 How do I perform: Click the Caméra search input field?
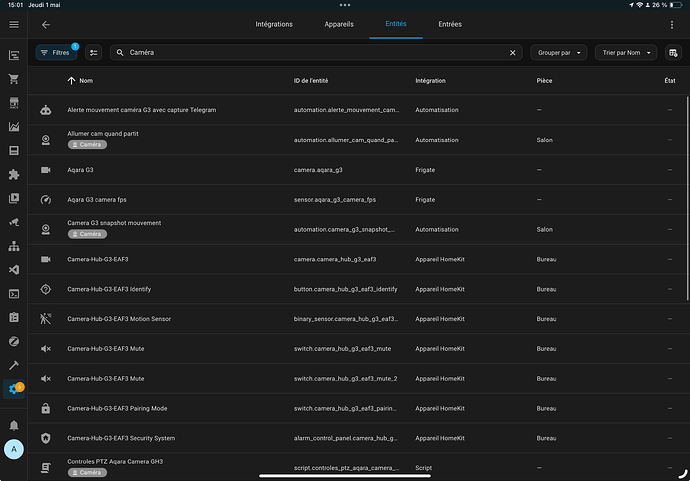pos(310,52)
